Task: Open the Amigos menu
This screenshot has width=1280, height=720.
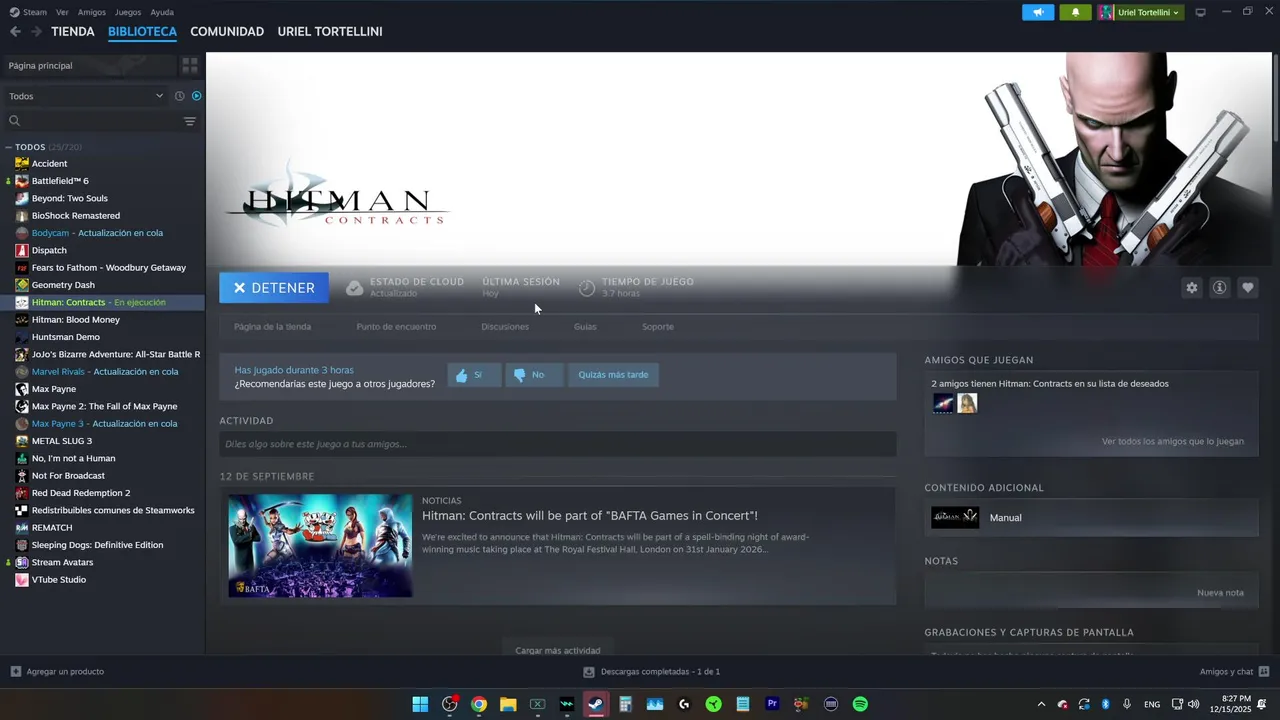Action: [92, 12]
